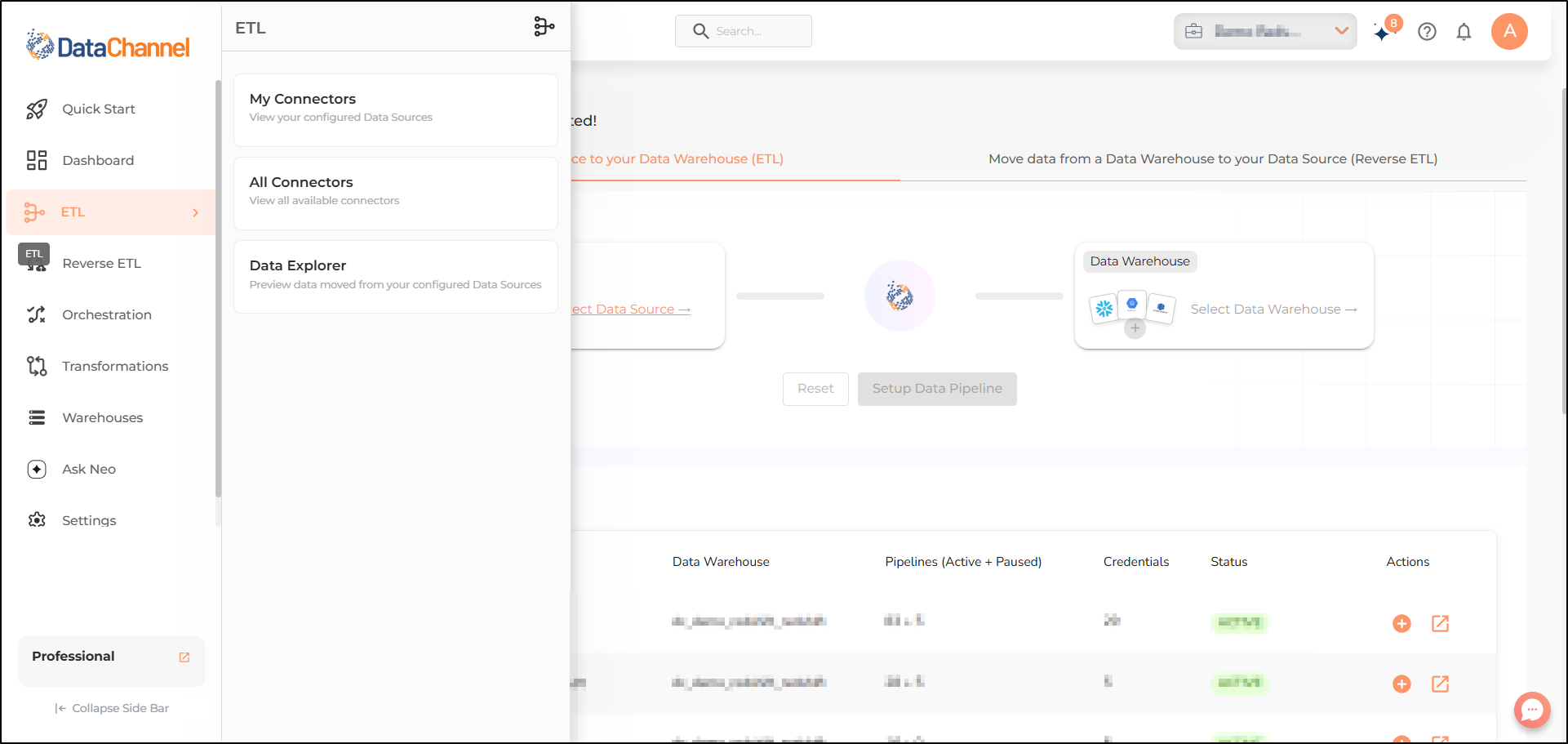Screen dimensions: 1568x744
Task: Open AI sparkle notifications with badge 8
Action: click(x=1386, y=29)
